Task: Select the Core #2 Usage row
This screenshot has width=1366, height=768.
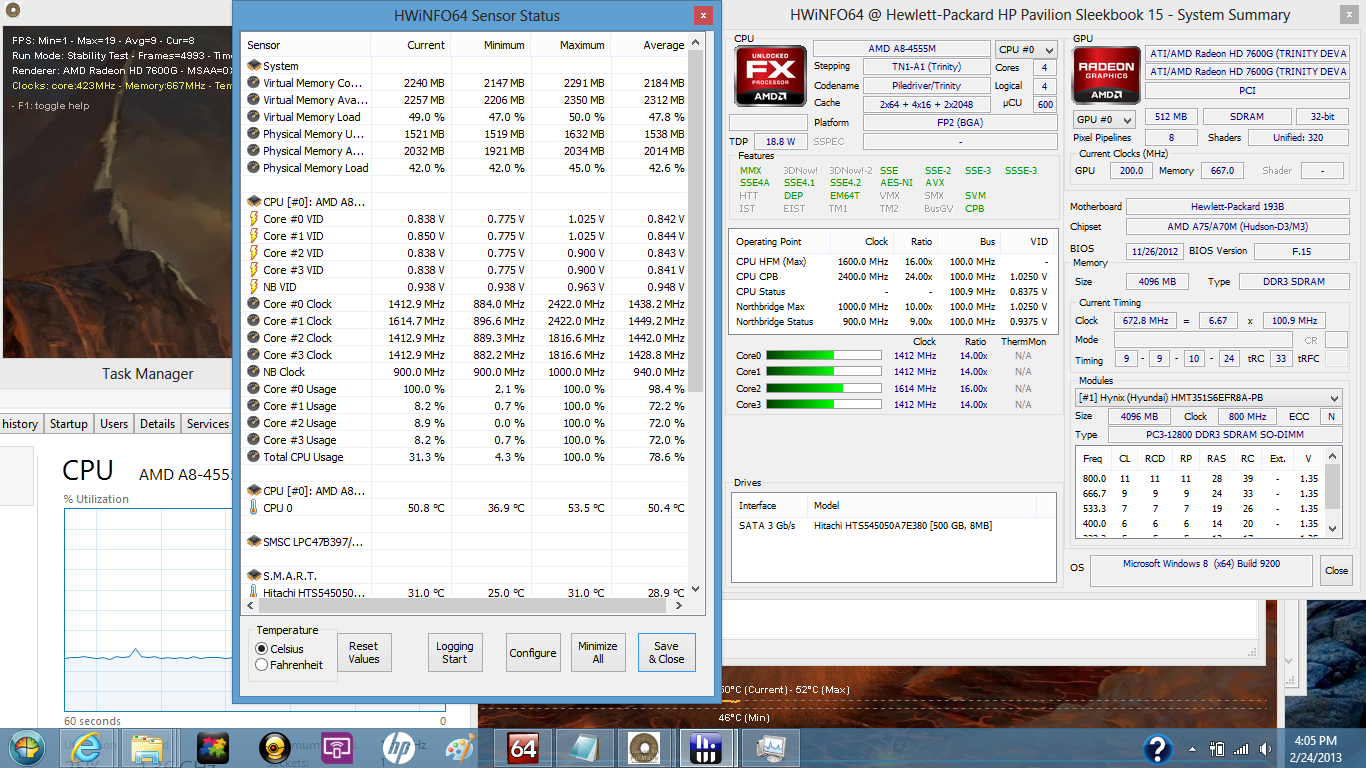Action: (466, 423)
